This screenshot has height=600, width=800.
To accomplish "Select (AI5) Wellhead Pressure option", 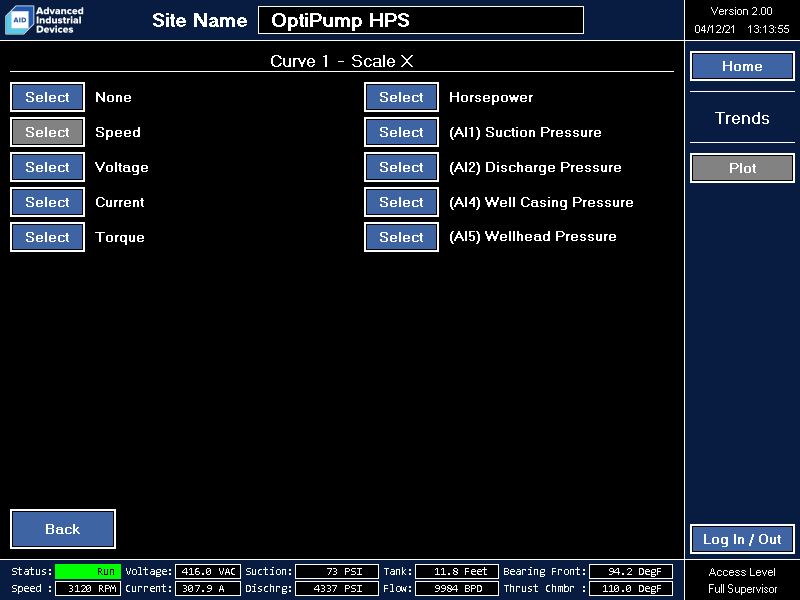I will [401, 237].
